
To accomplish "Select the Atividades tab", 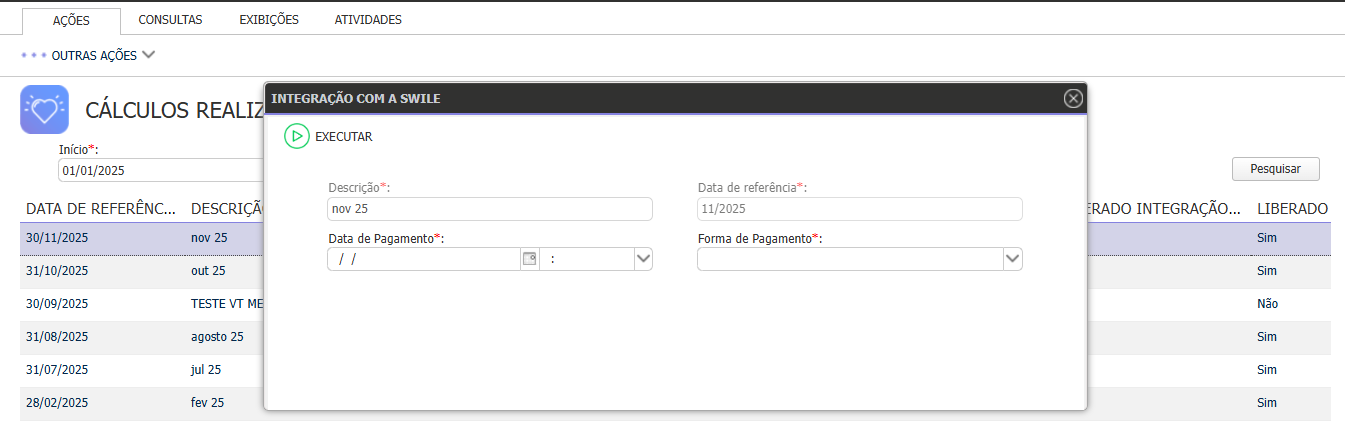I will (368, 20).
